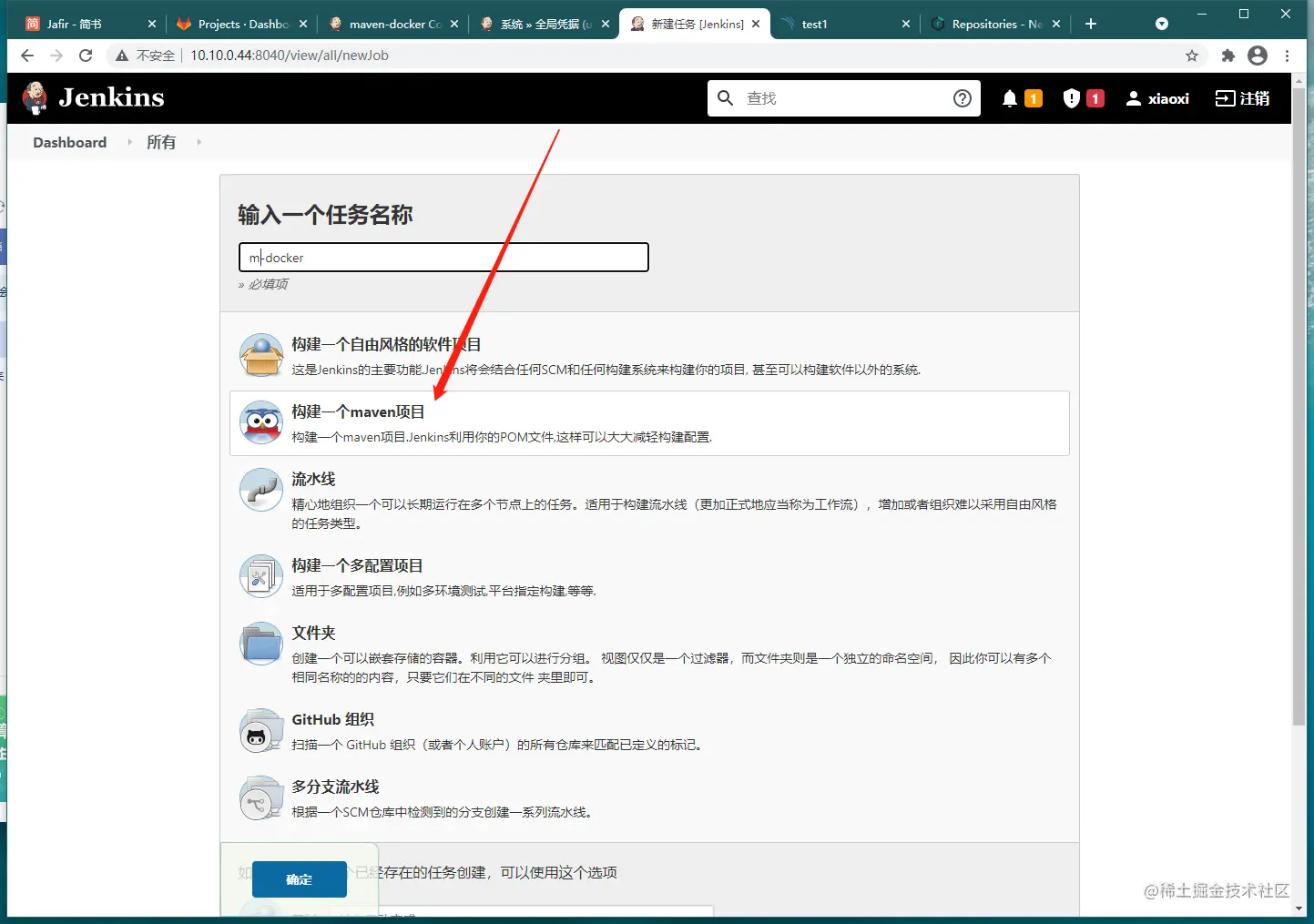This screenshot has height=924, width=1314.
Task: Select the maven project owl icon
Action: tap(261, 422)
